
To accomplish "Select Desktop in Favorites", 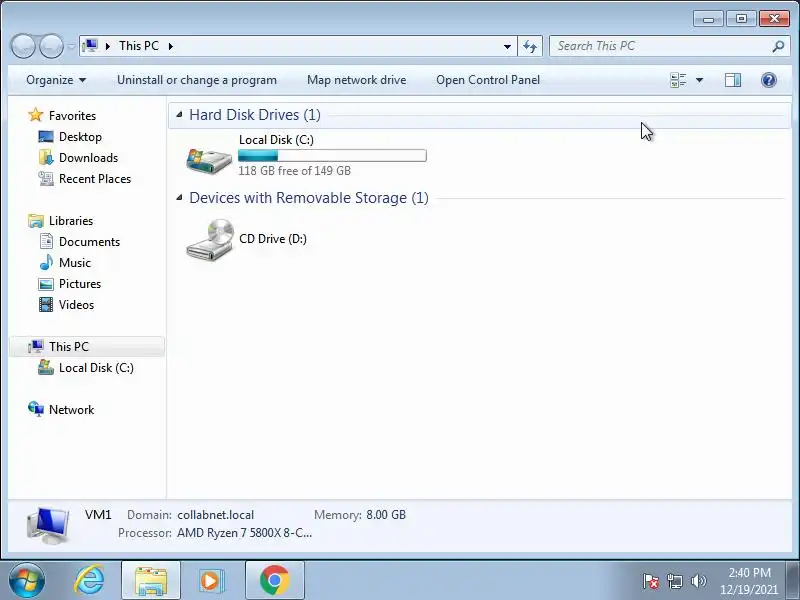I will 80,137.
